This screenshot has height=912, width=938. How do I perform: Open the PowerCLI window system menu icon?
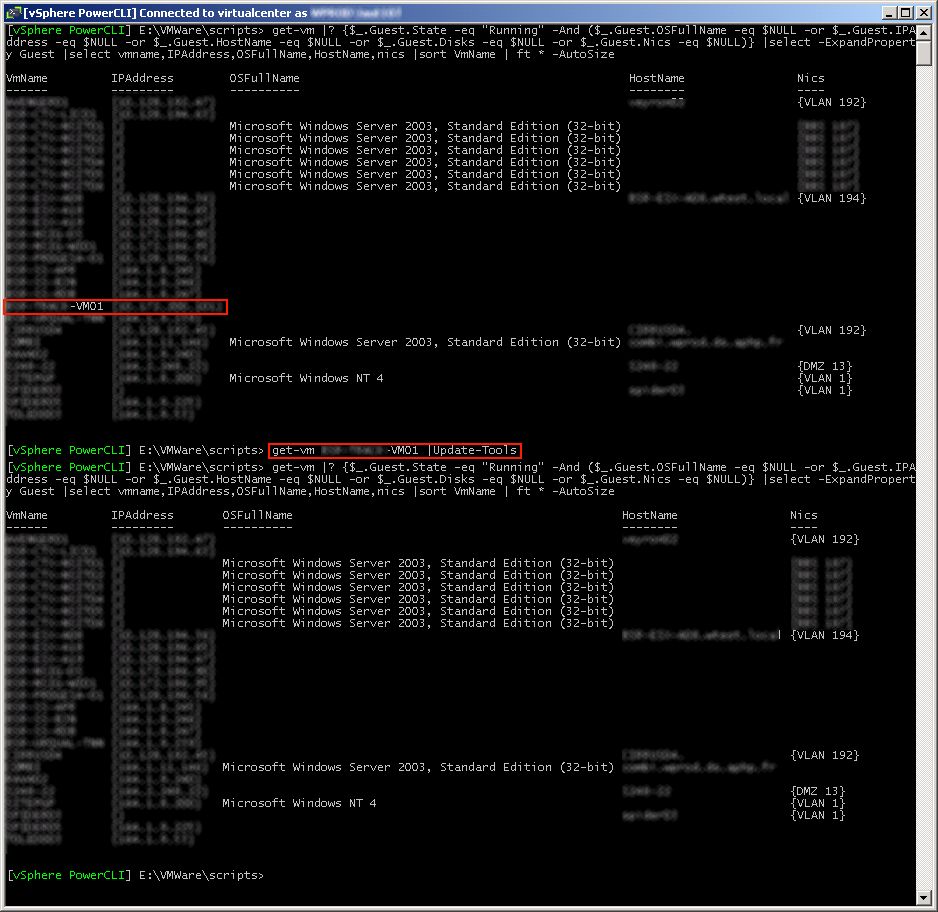click(x=13, y=13)
